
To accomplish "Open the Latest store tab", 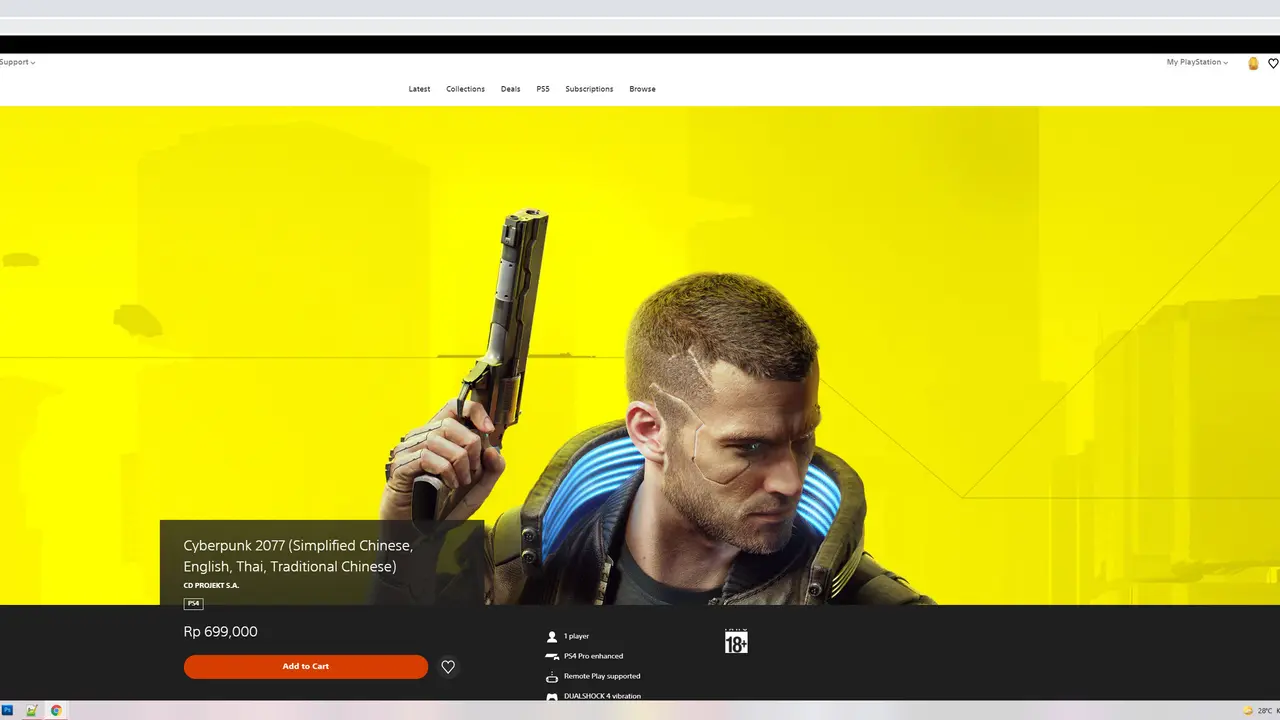I will pos(419,89).
